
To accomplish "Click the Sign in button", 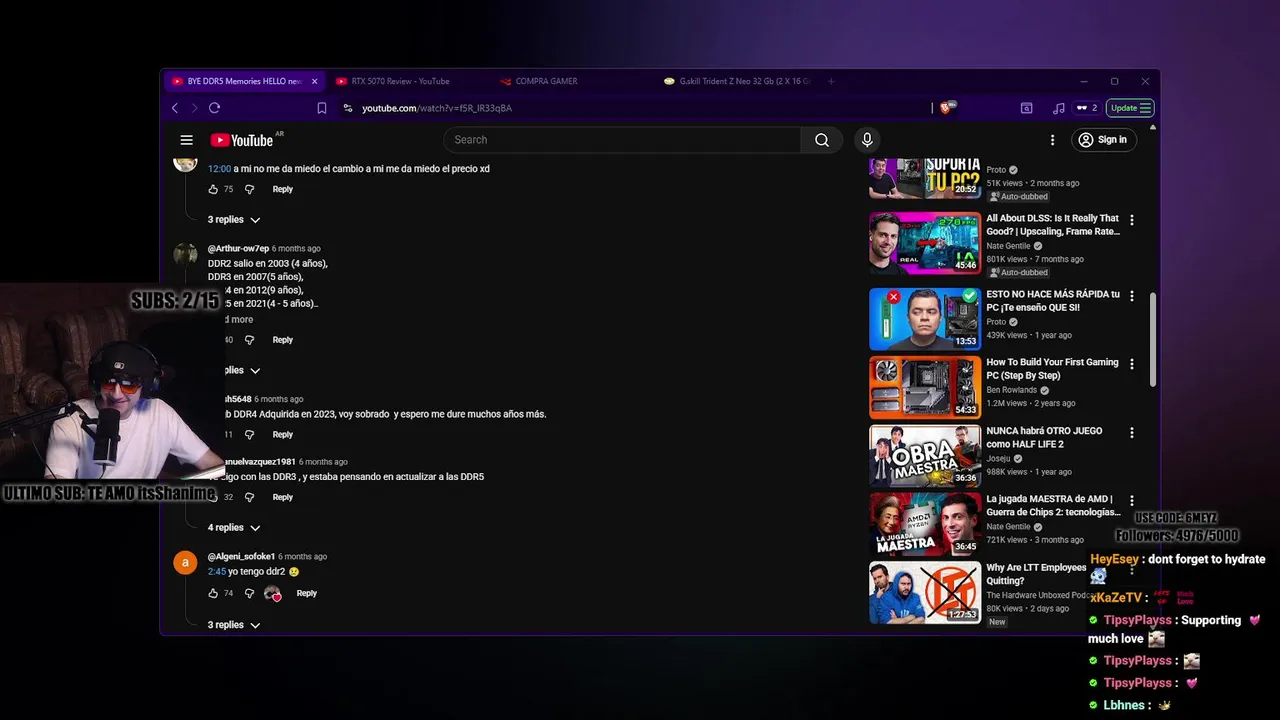I will click(x=1102, y=140).
